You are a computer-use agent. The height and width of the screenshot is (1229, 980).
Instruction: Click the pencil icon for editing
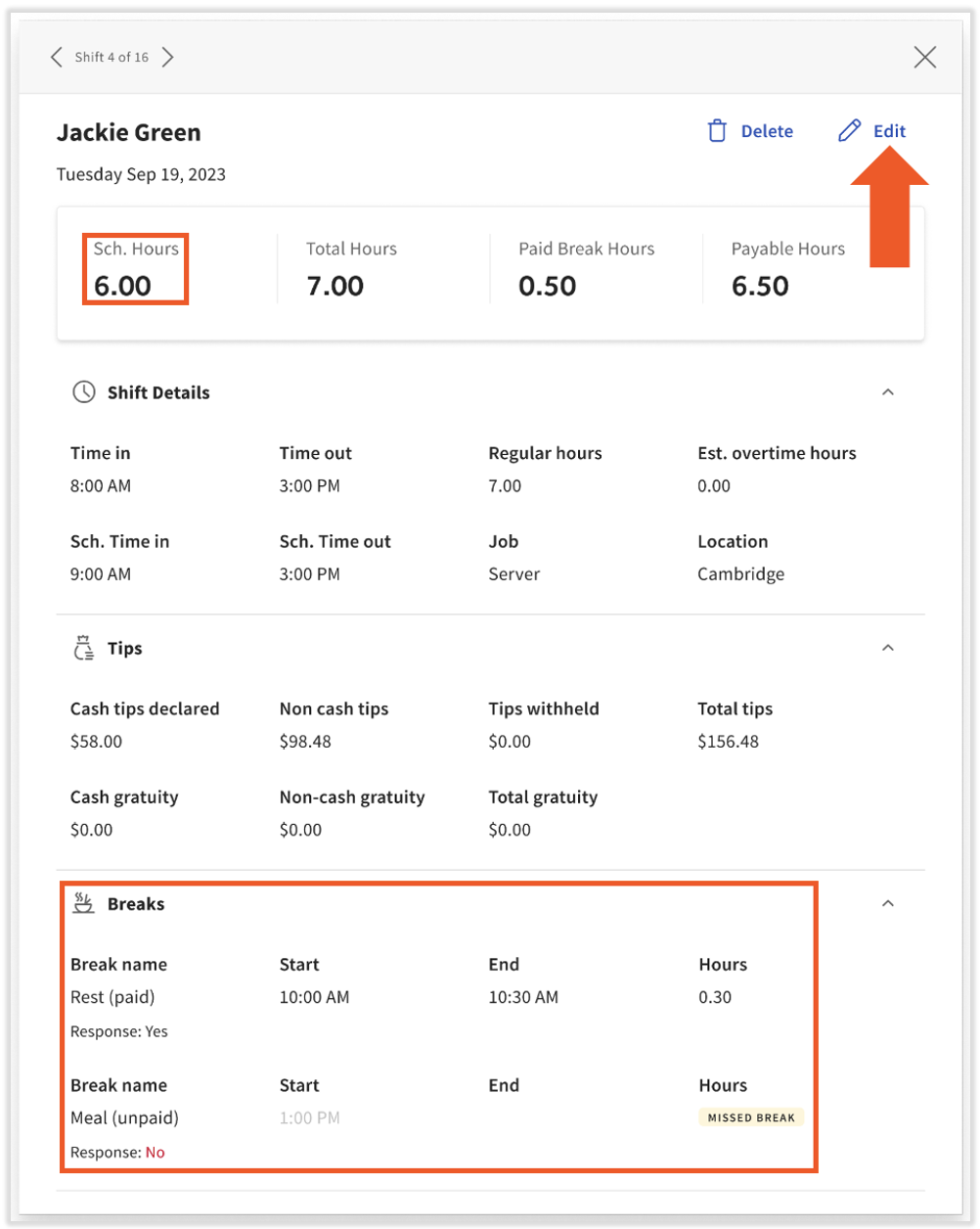[x=849, y=131]
